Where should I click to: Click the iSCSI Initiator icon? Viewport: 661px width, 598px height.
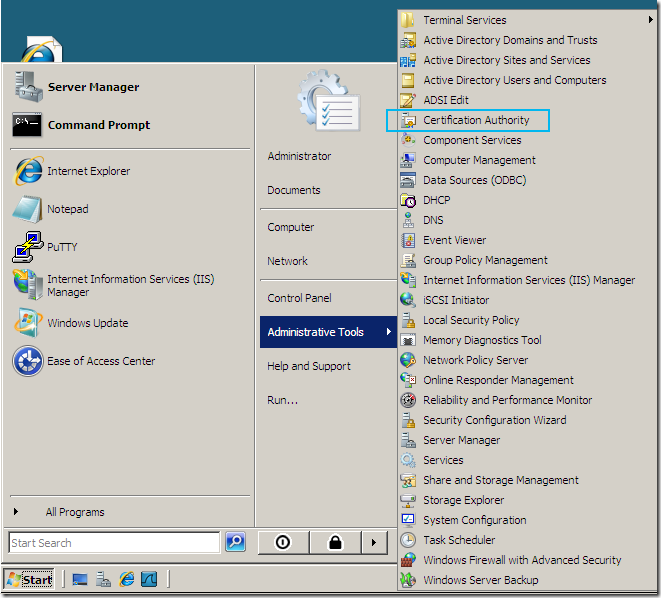point(408,300)
